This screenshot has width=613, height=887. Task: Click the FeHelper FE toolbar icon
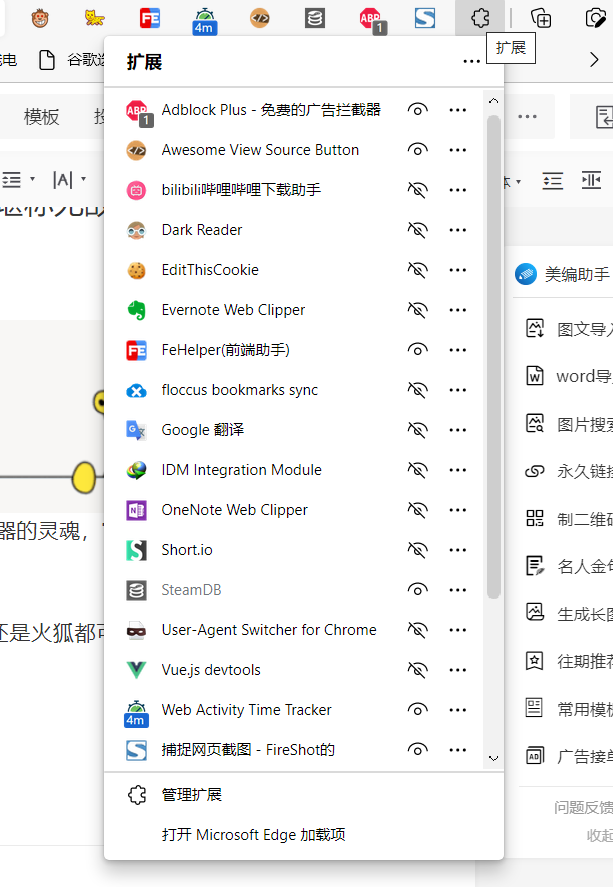[x=150, y=18]
